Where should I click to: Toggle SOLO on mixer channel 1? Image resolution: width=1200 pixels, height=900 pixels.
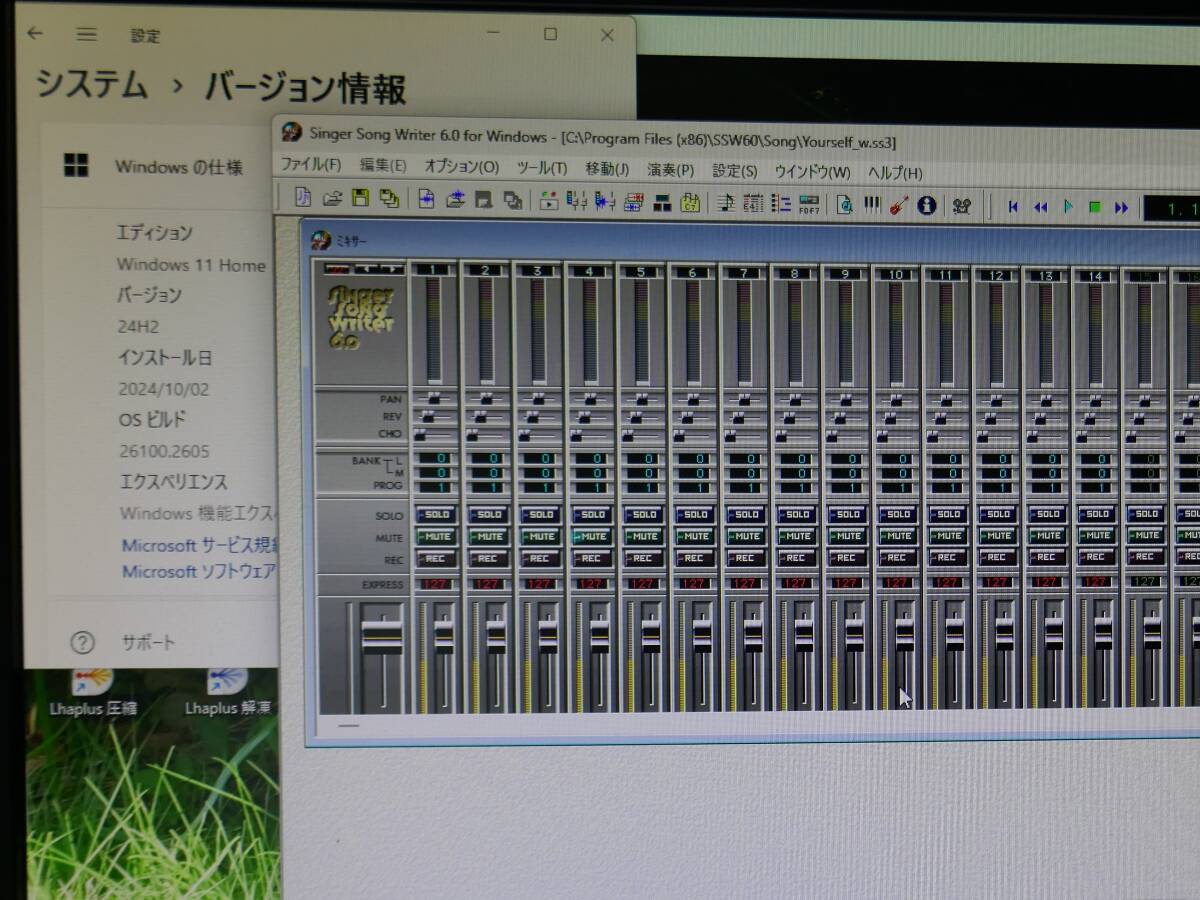(437, 514)
